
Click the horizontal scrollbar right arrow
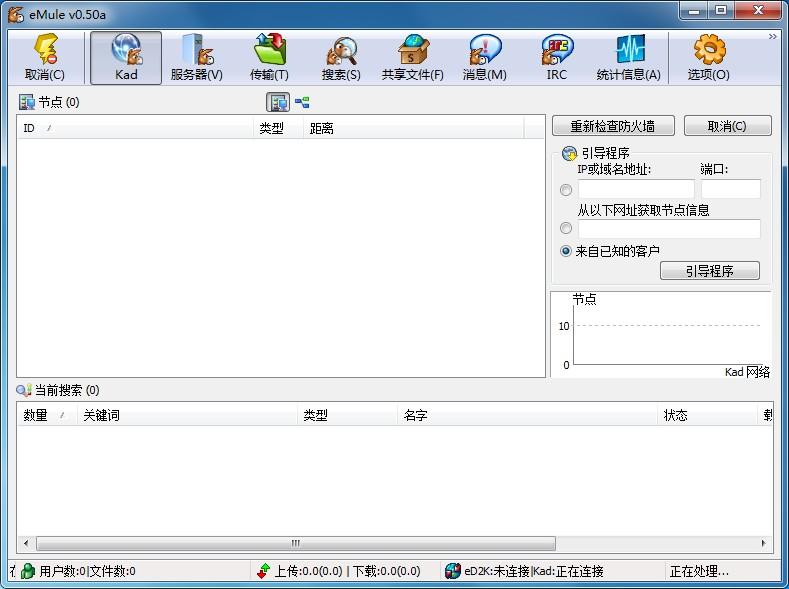click(x=764, y=543)
